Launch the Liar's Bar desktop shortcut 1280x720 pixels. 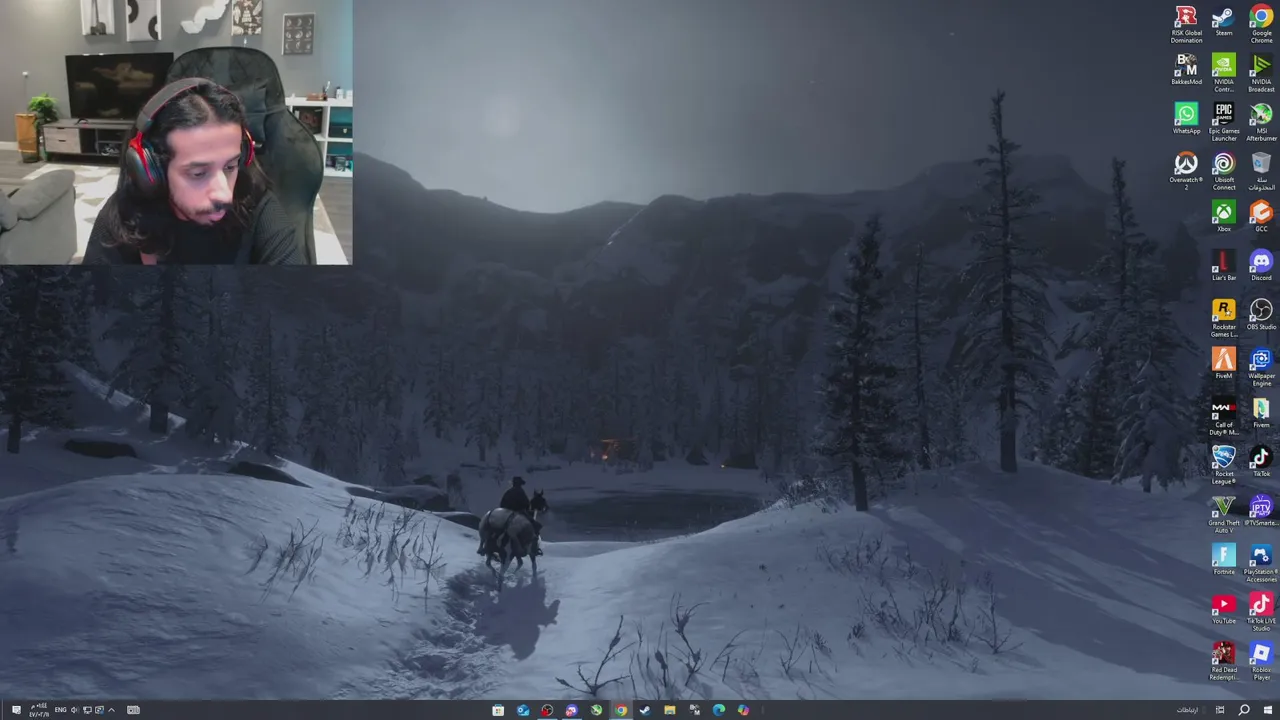pos(1223,263)
